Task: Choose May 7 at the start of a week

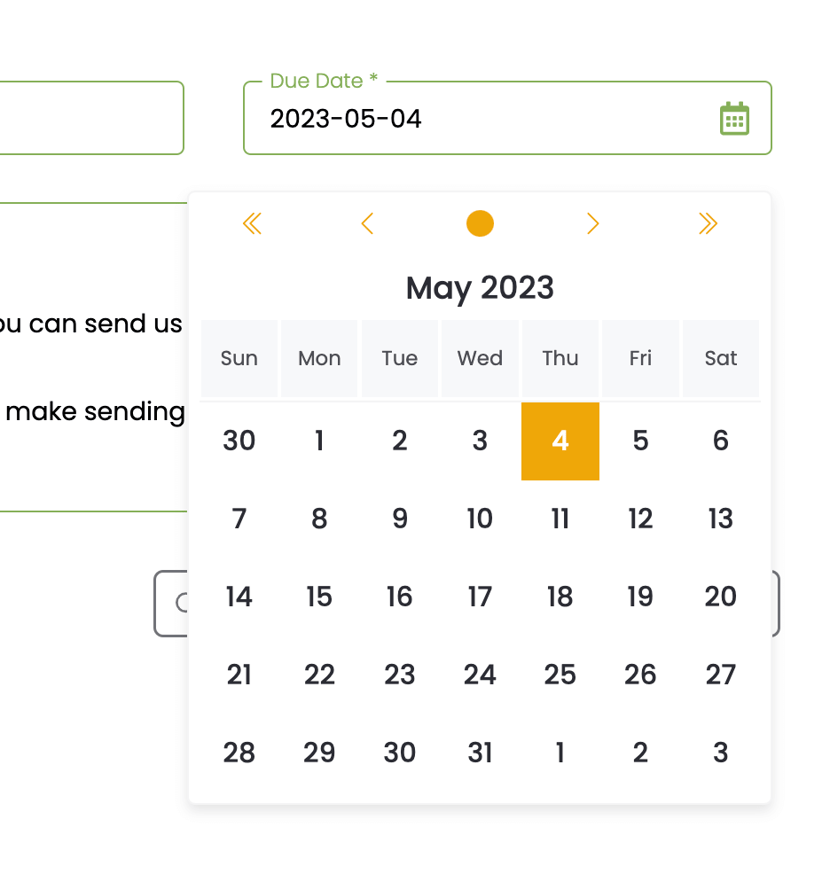Action: tap(239, 519)
